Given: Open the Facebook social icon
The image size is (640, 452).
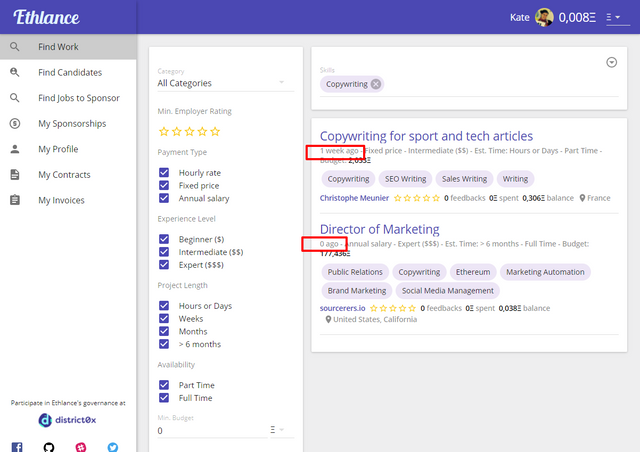Looking at the screenshot, I should [17, 447].
